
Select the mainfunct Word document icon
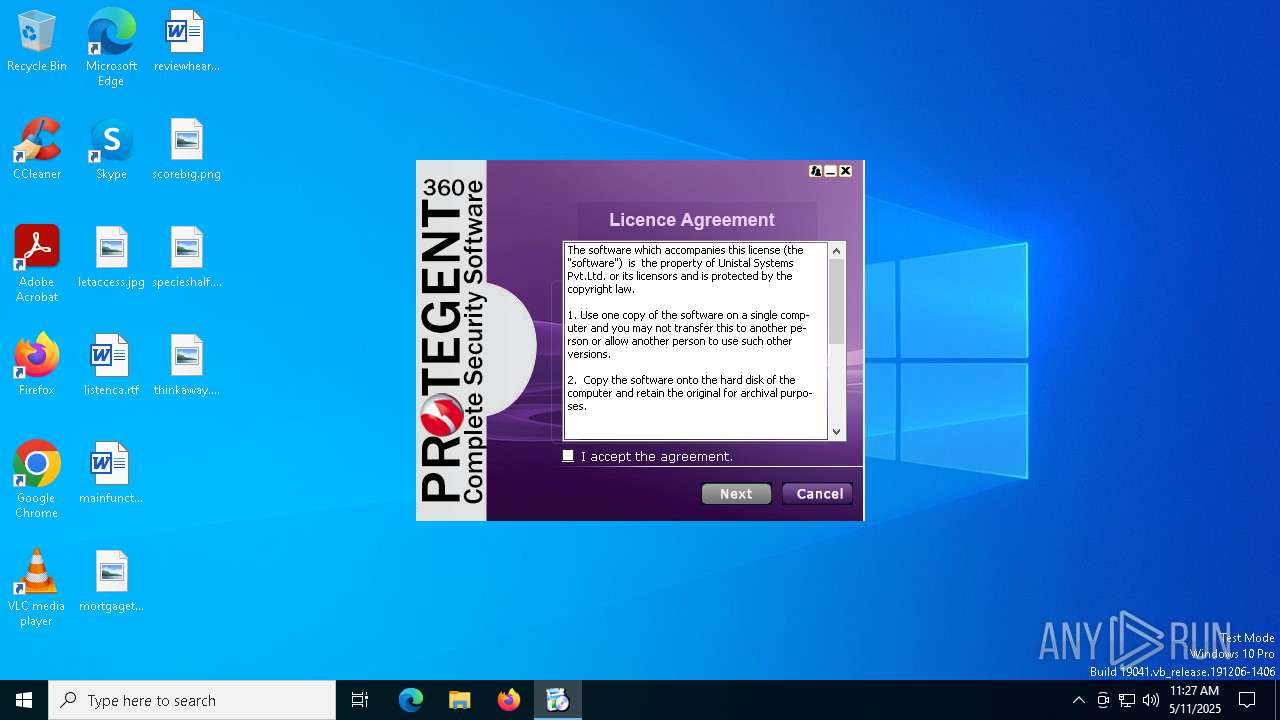[111, 474]
